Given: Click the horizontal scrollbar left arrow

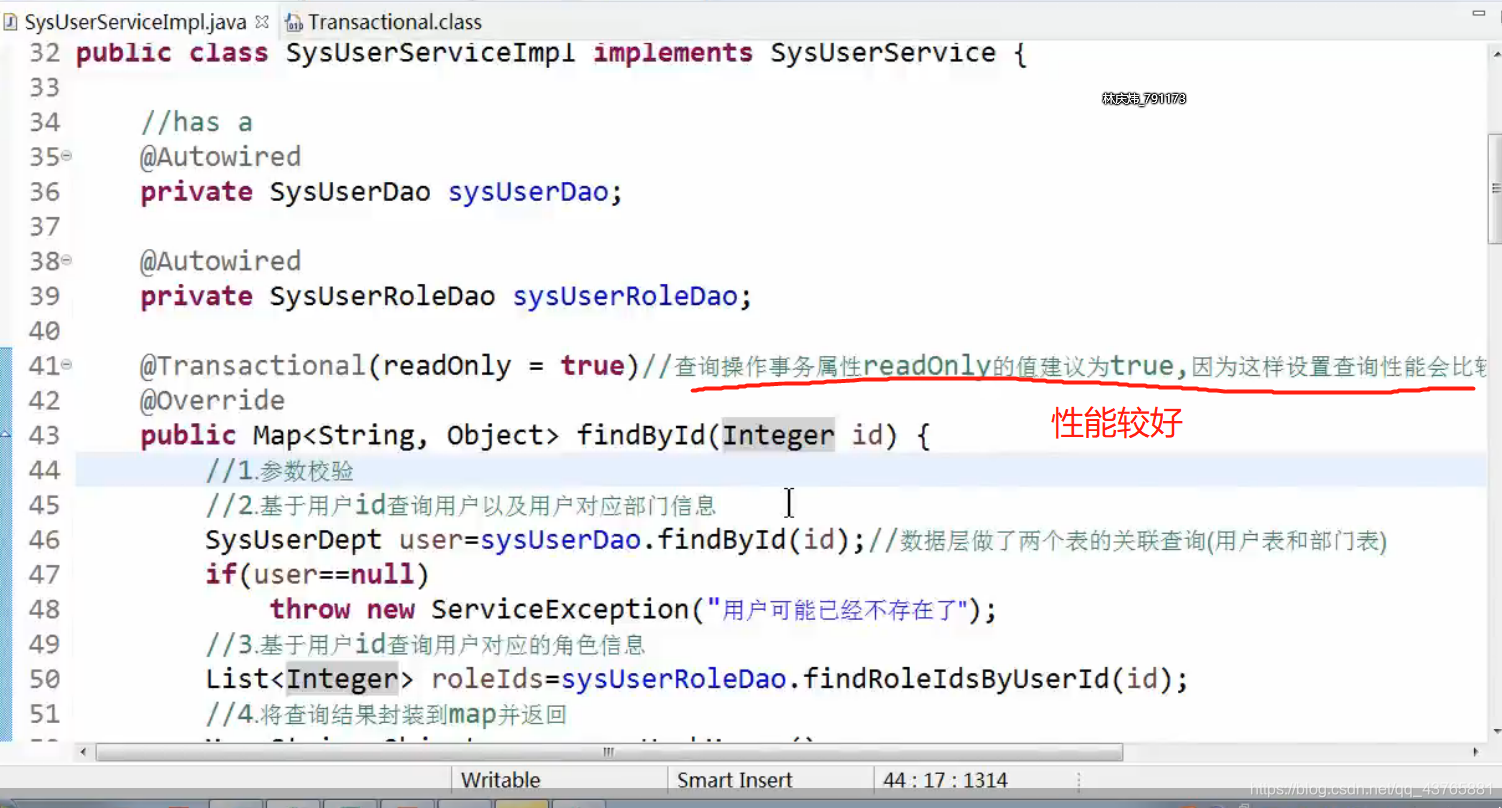Looking at the screenshot, I should pos(84,751).
